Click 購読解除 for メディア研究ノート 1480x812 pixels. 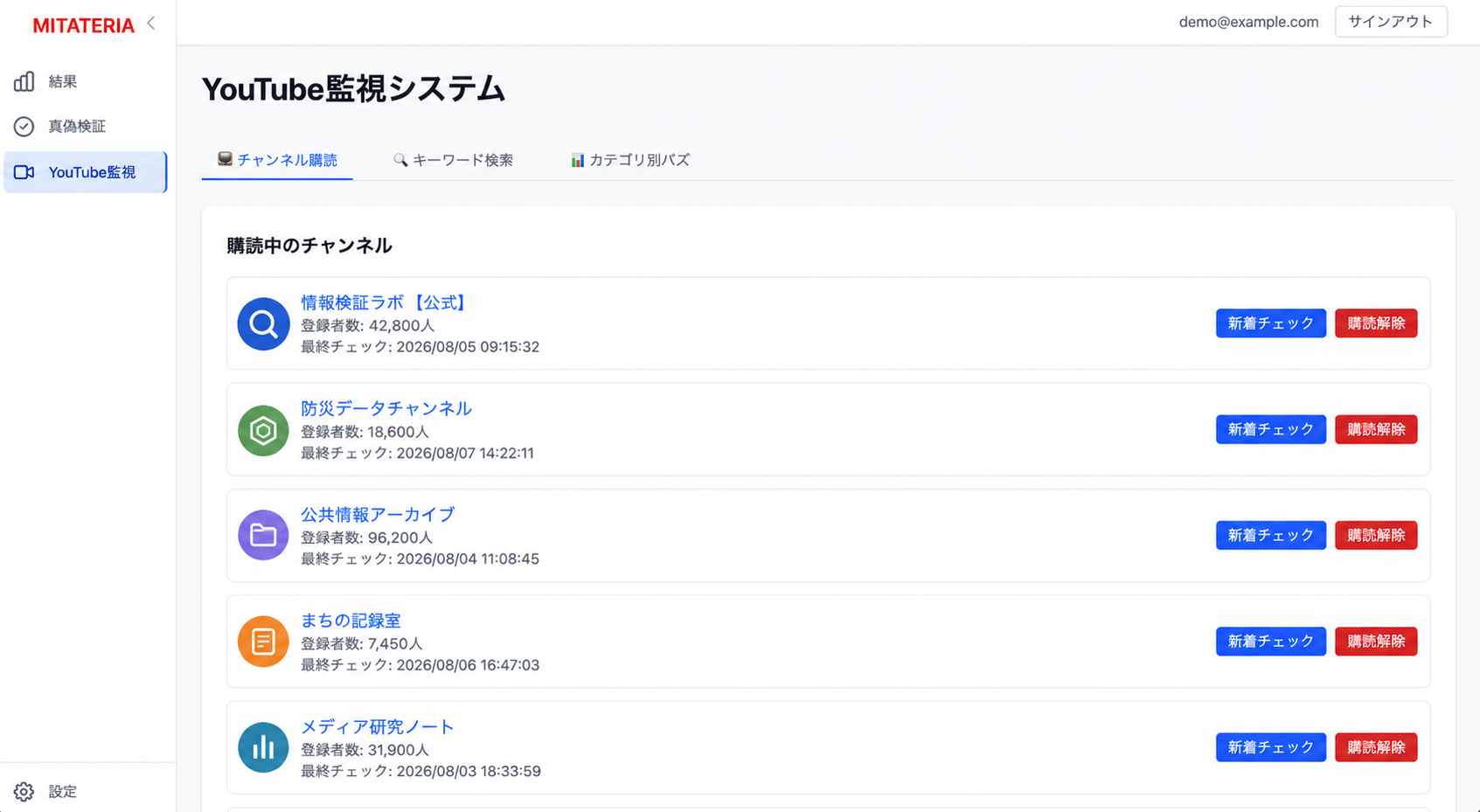pos(1376,747)
